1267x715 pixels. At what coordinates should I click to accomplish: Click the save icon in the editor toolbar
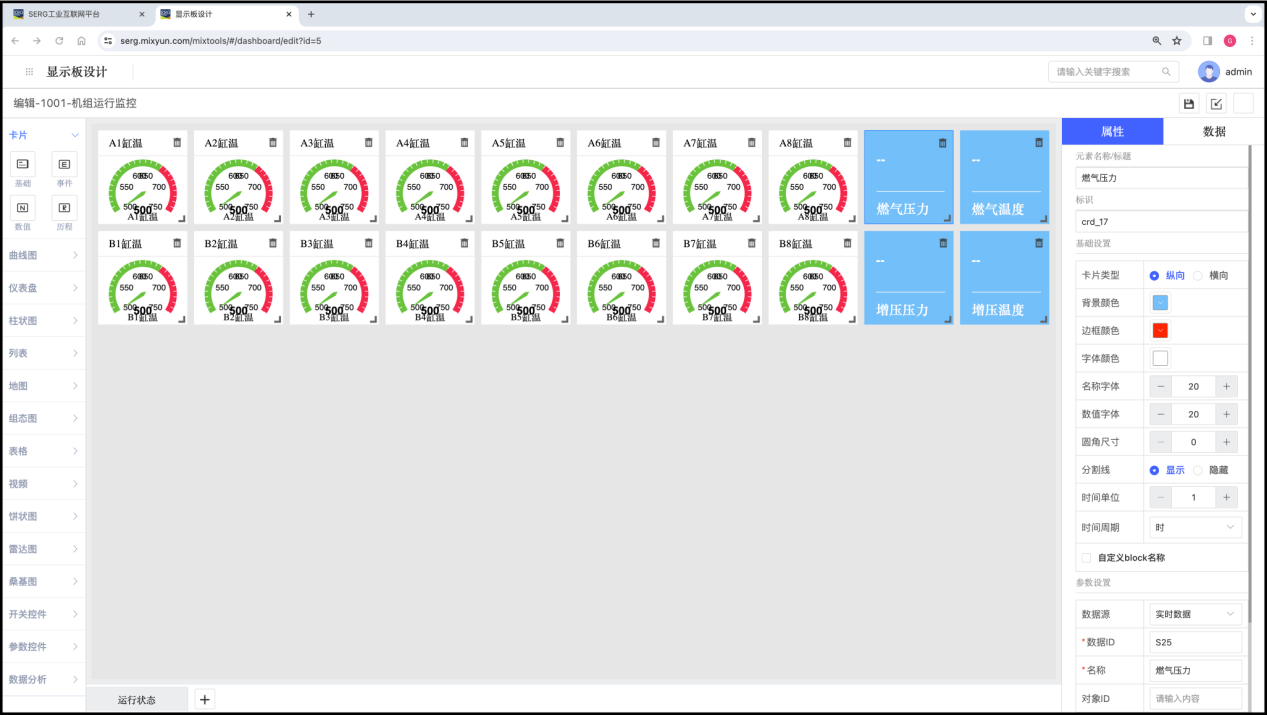[x=1188, y=104]
